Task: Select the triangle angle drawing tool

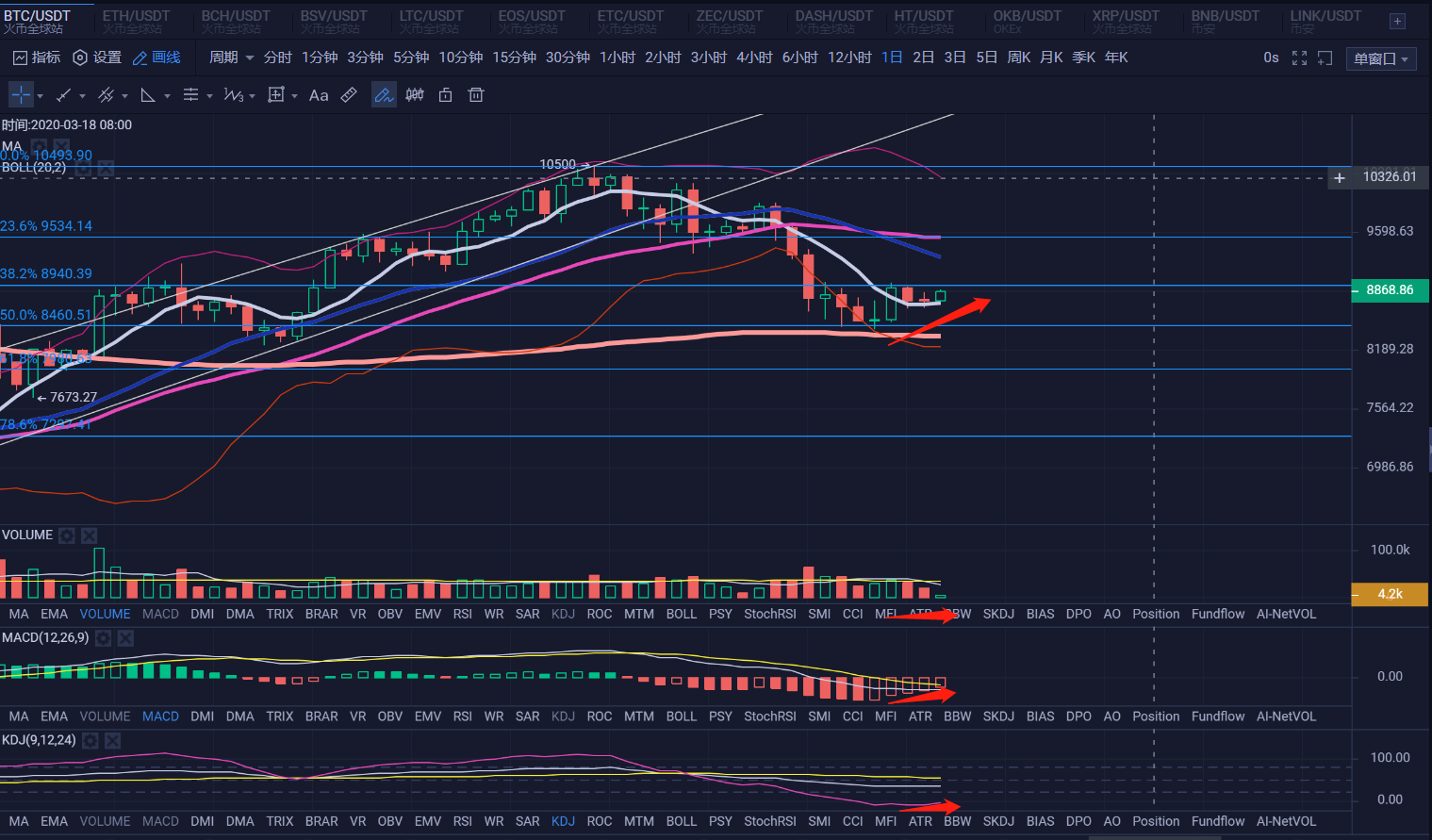Action: pyautogui.click(x=148, y=95)
